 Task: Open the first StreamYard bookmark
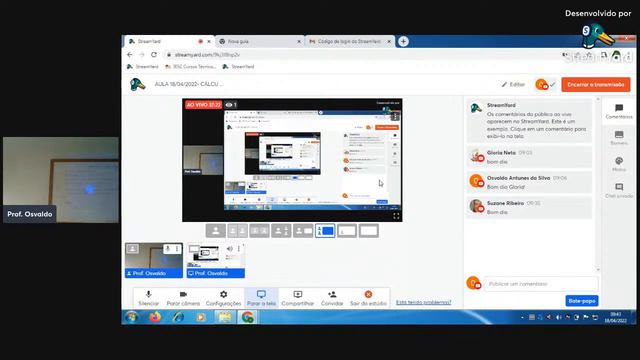142,67
